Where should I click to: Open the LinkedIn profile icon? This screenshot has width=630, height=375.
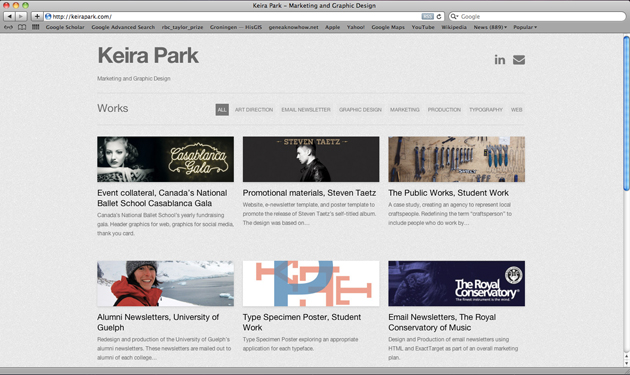tap(499, 60)
